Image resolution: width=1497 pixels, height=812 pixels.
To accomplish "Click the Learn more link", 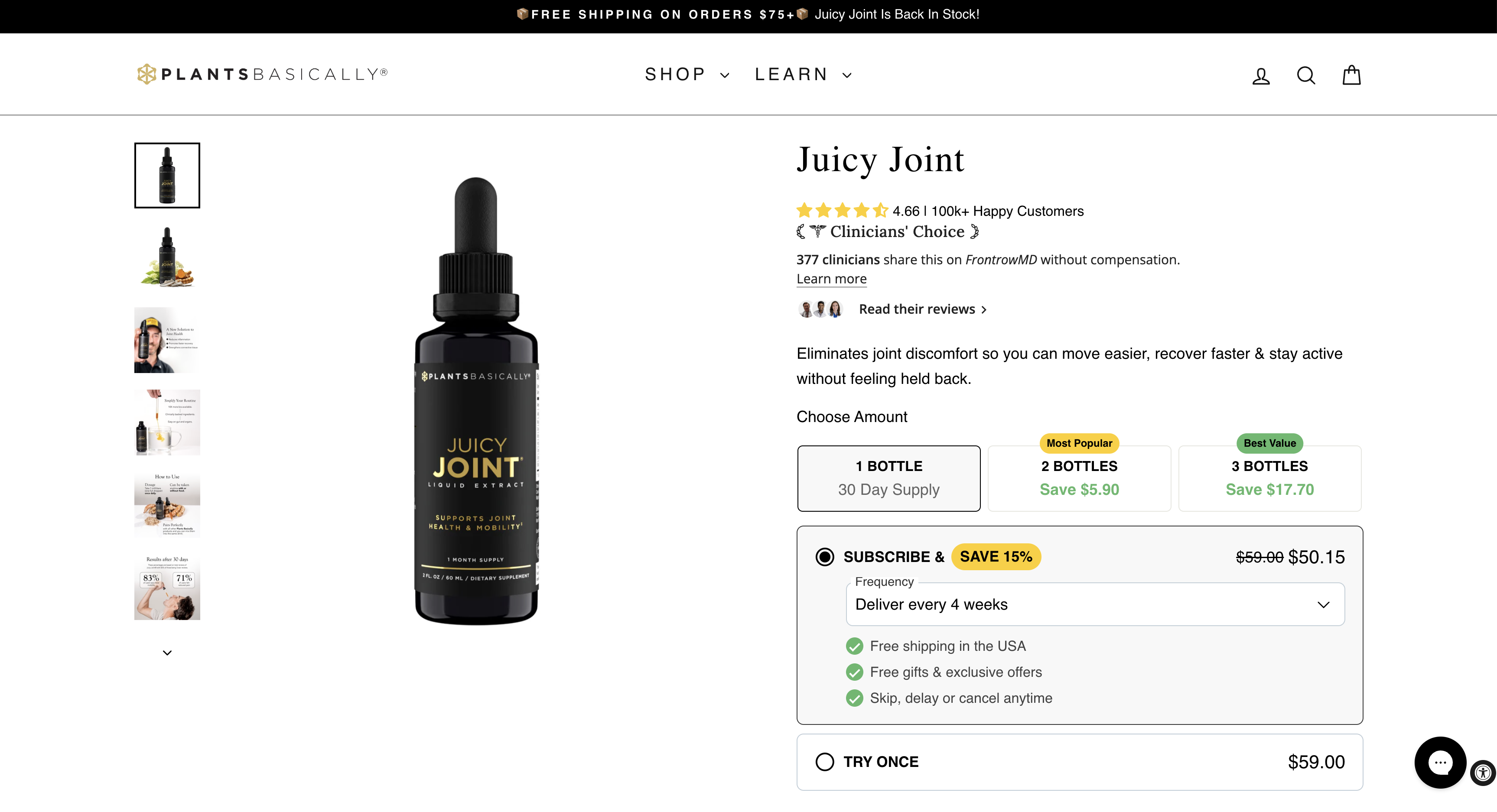I will (x=831, y=279).
